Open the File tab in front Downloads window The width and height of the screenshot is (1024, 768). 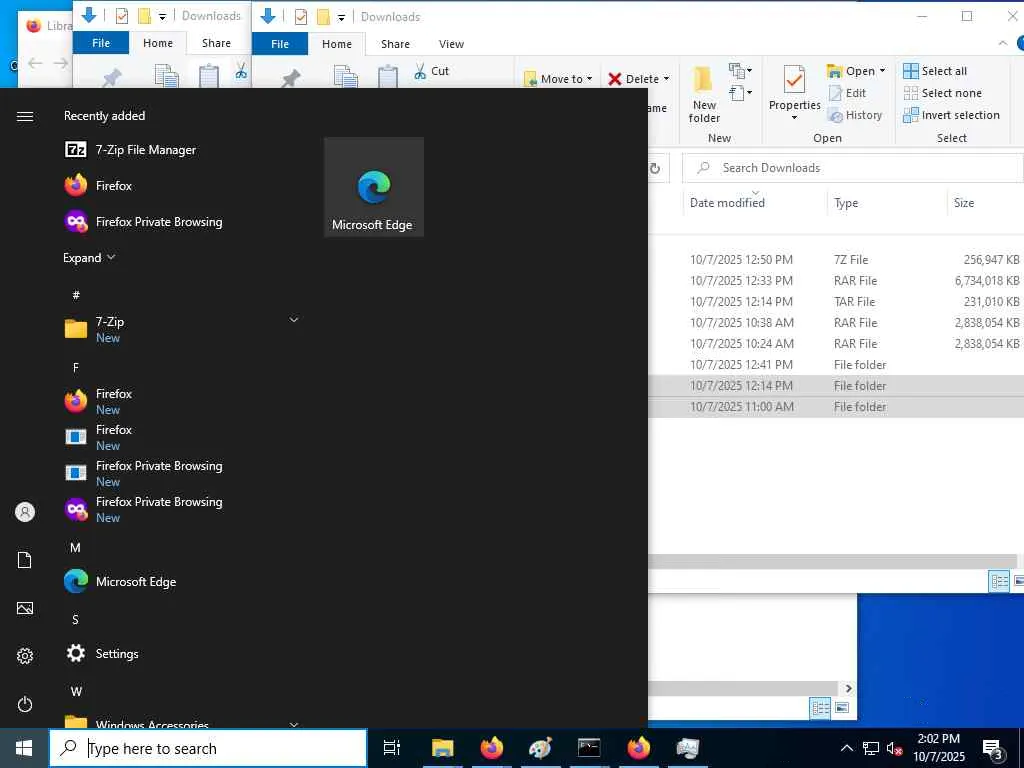[x=280, y=44]
